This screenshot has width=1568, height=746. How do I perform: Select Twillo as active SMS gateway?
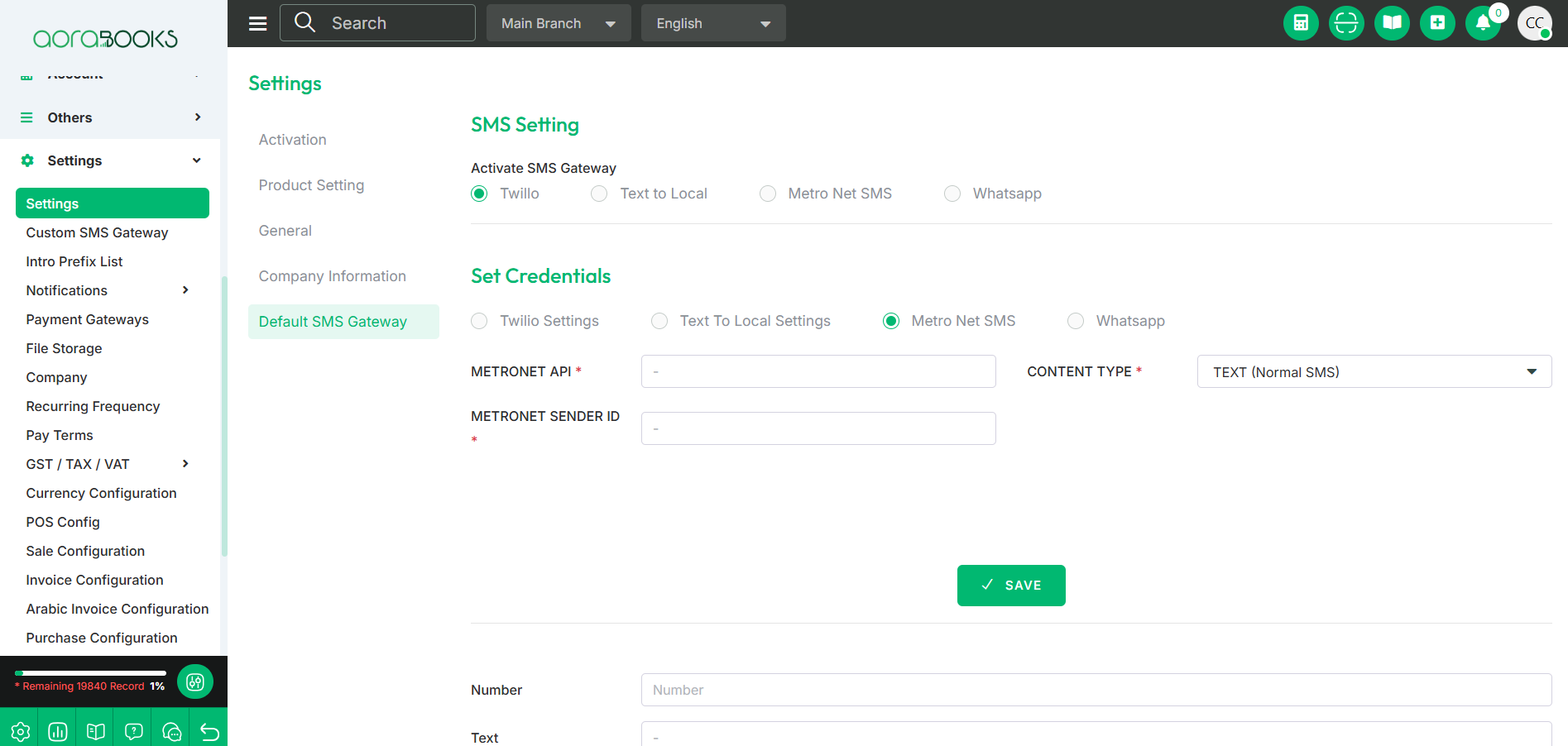pos(479,194)
